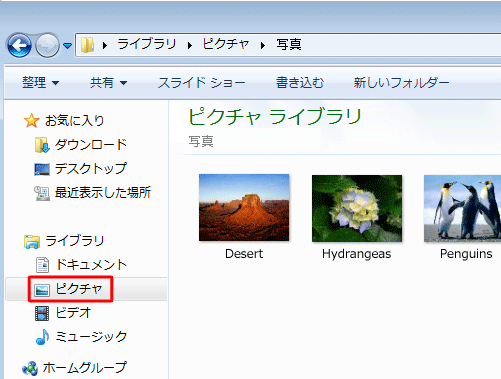Click the ドキュメント page icon

point(42,265)
